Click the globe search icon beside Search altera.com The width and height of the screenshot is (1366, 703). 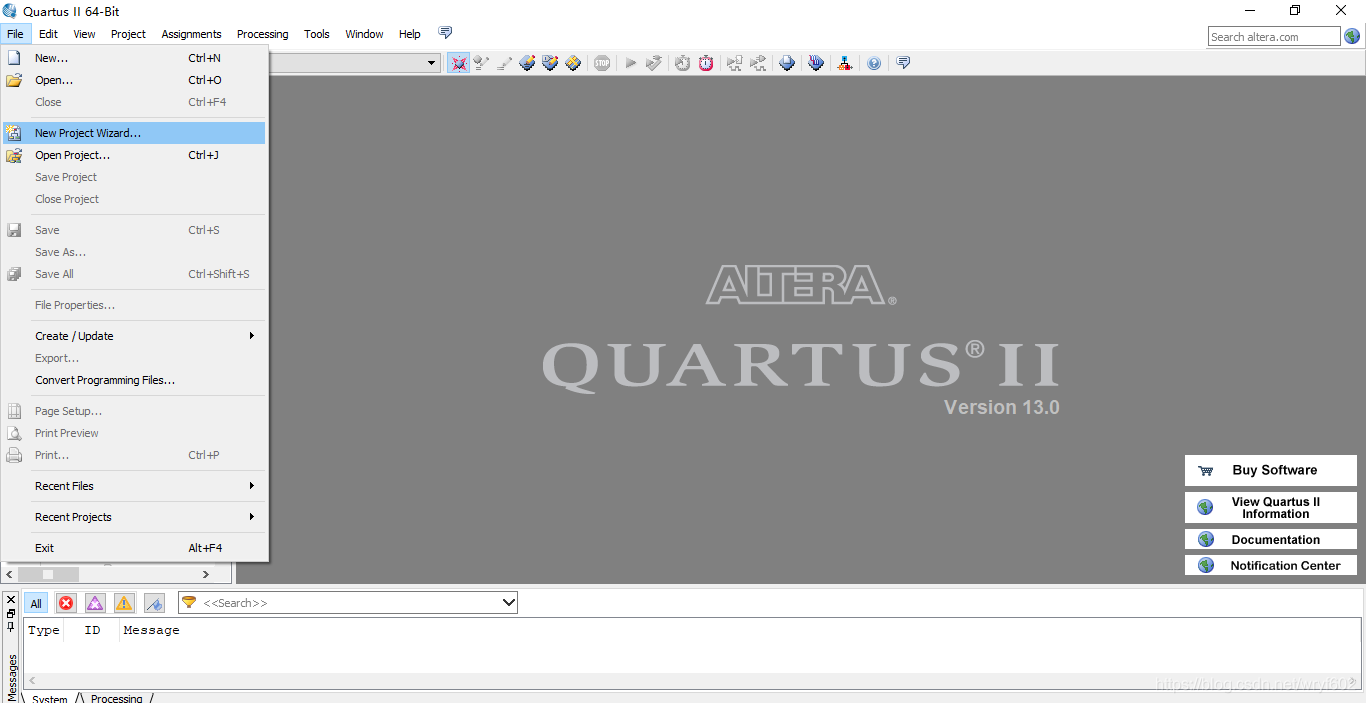1352,36
